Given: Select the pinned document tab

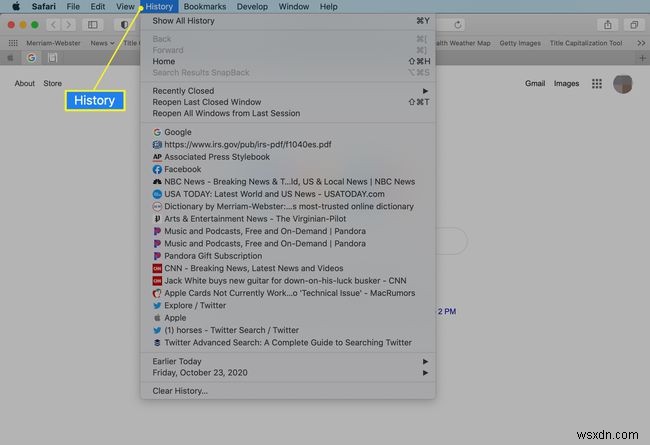Looking at the screenshot, I should click(x=52, y=58).
